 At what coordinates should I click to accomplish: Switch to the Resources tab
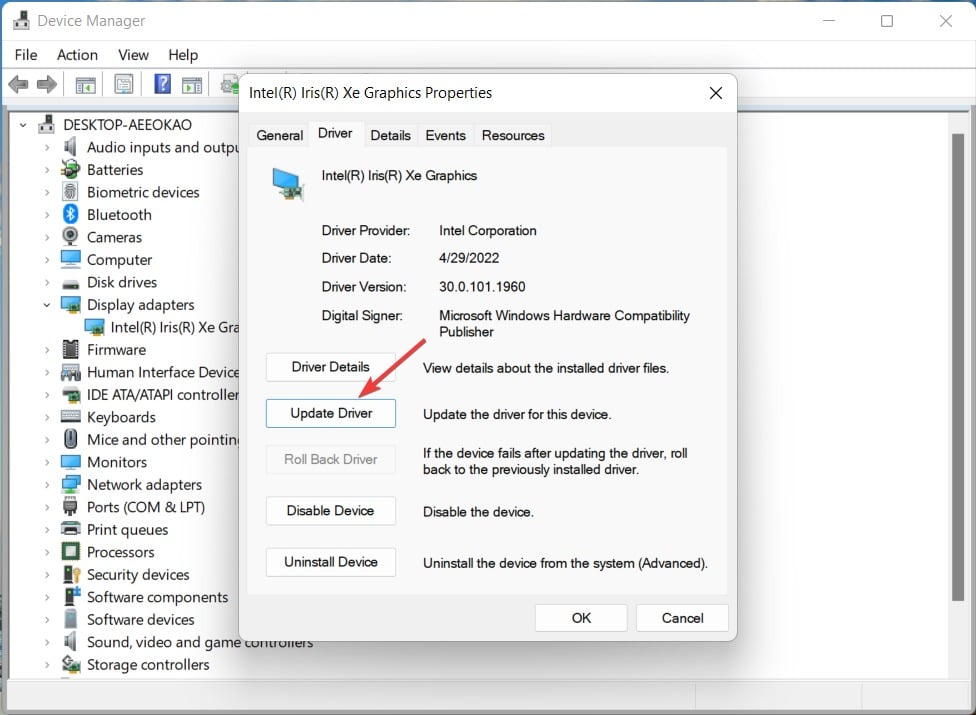tap(513, 135)
